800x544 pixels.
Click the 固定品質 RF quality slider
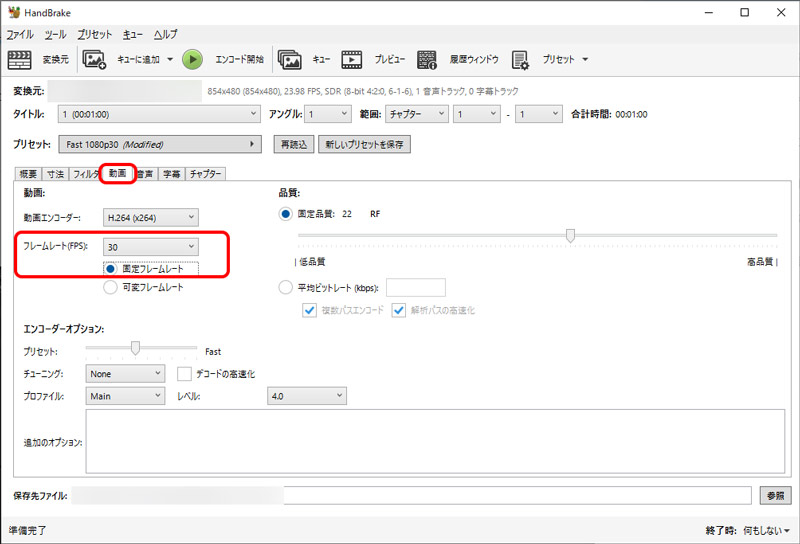570,236
